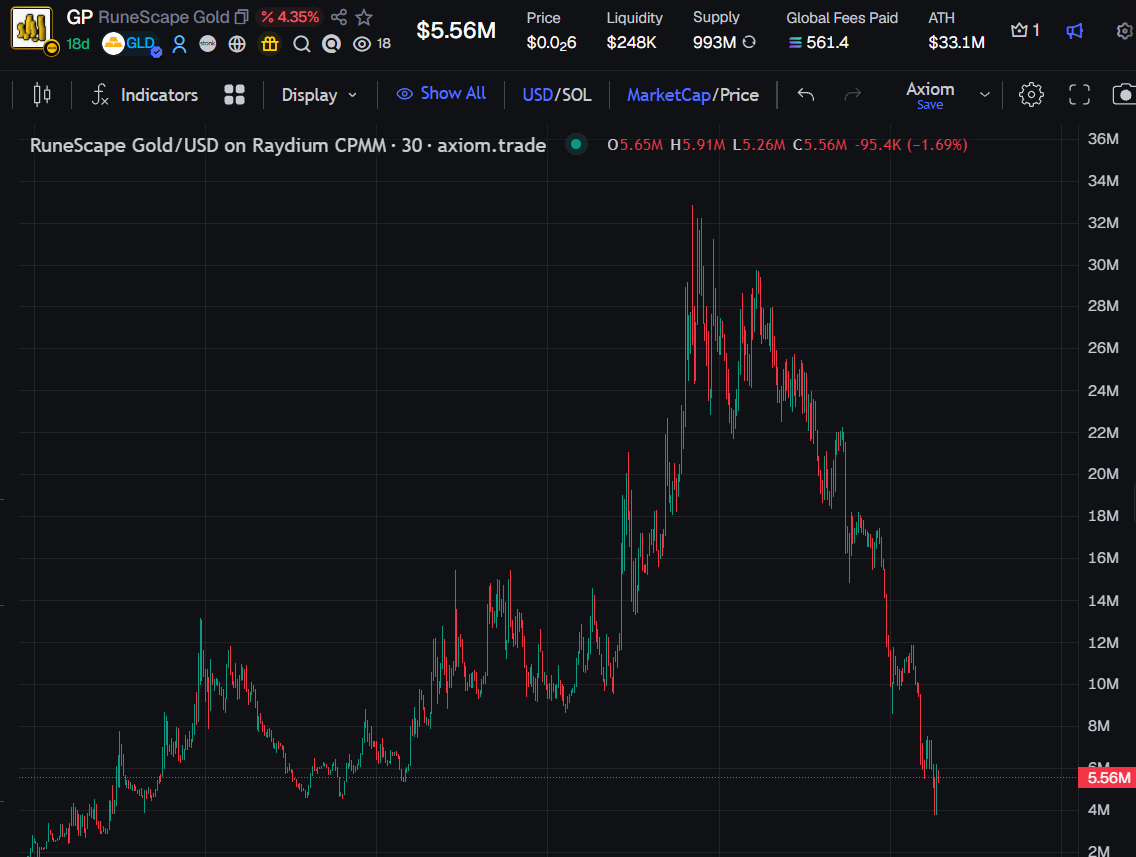The image size is (1136, 857).
Task: Open the Indicators menu
Action: [x=145, y=95]
